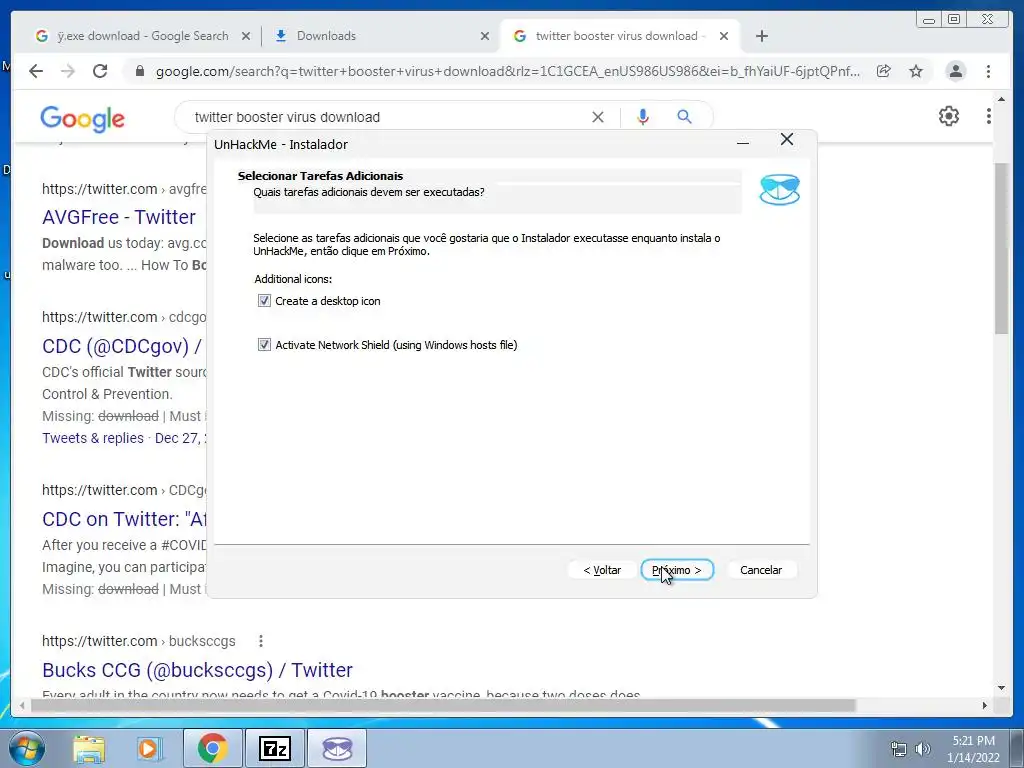Toggle Activate Network Shield checkbox
Viewport: 1024px width, 768px height.
[x=264, y=345]
